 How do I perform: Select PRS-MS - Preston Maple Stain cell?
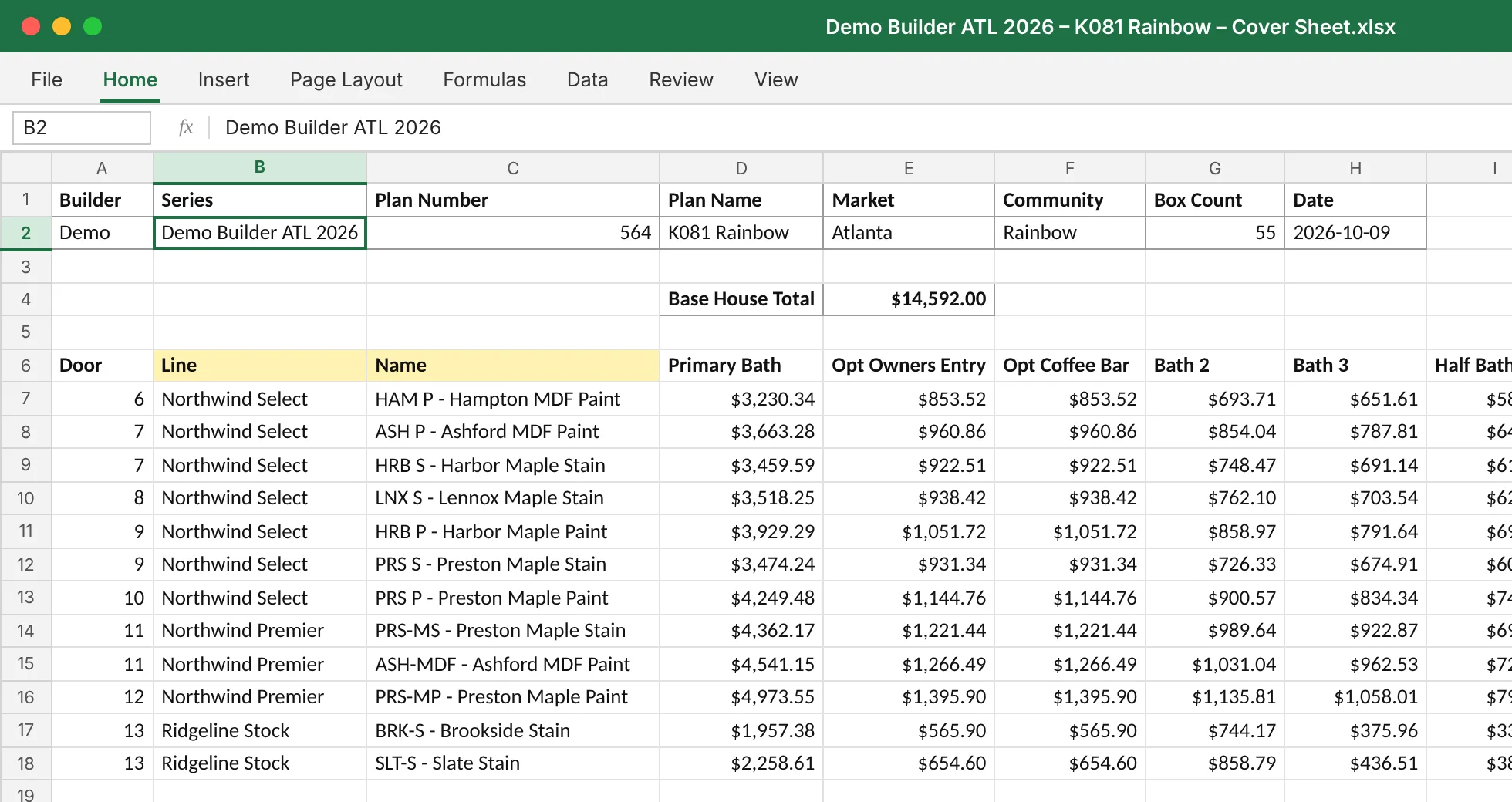(x=513, y=631)
